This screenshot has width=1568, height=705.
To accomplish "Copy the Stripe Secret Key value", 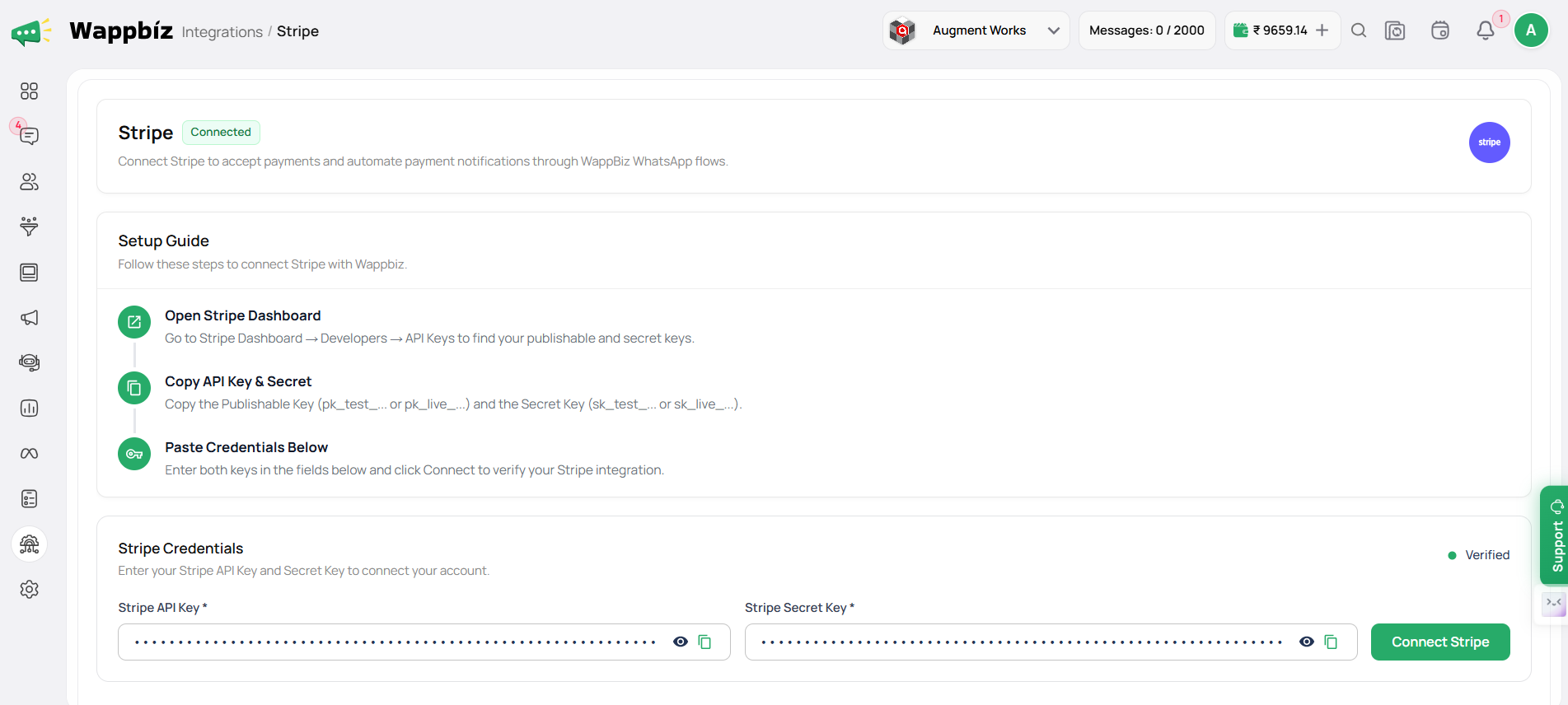I will (1331, 642).
